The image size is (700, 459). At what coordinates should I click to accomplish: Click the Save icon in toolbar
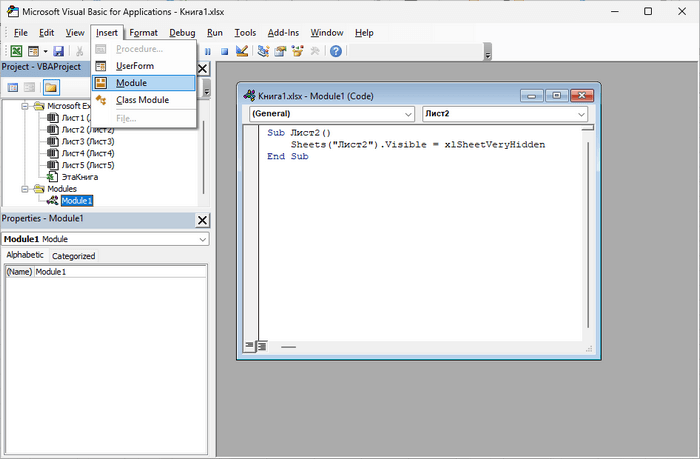[x=58, y=51]
